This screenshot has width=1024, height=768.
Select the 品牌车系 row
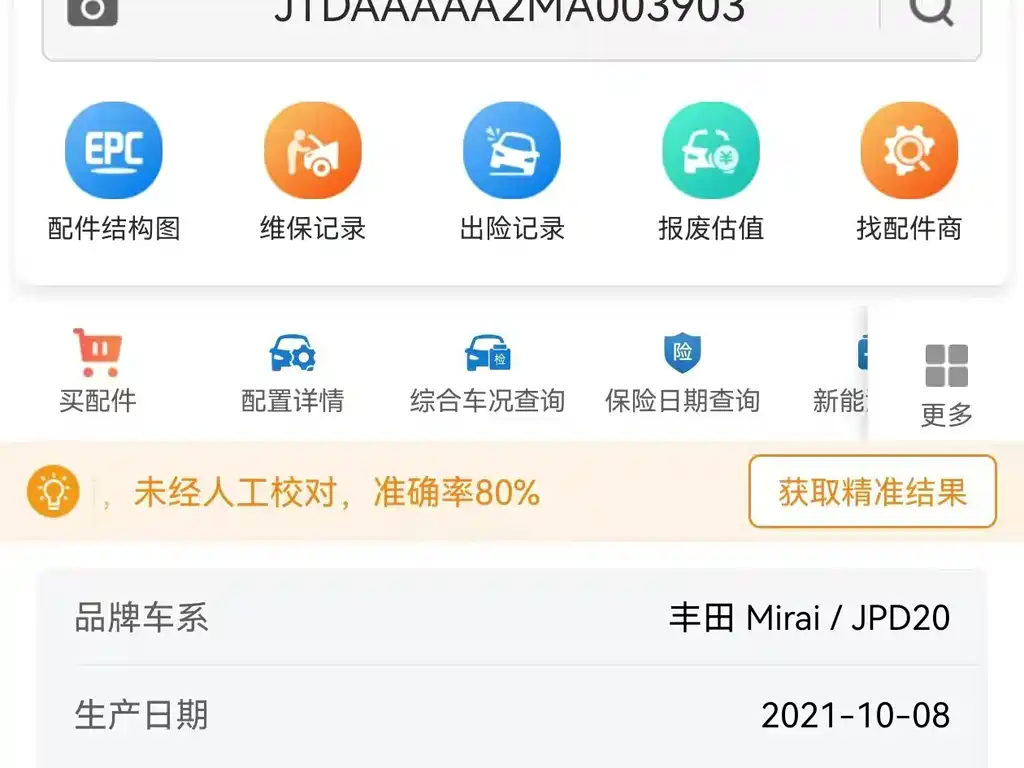pyautogui.click(x=512, y=617)
